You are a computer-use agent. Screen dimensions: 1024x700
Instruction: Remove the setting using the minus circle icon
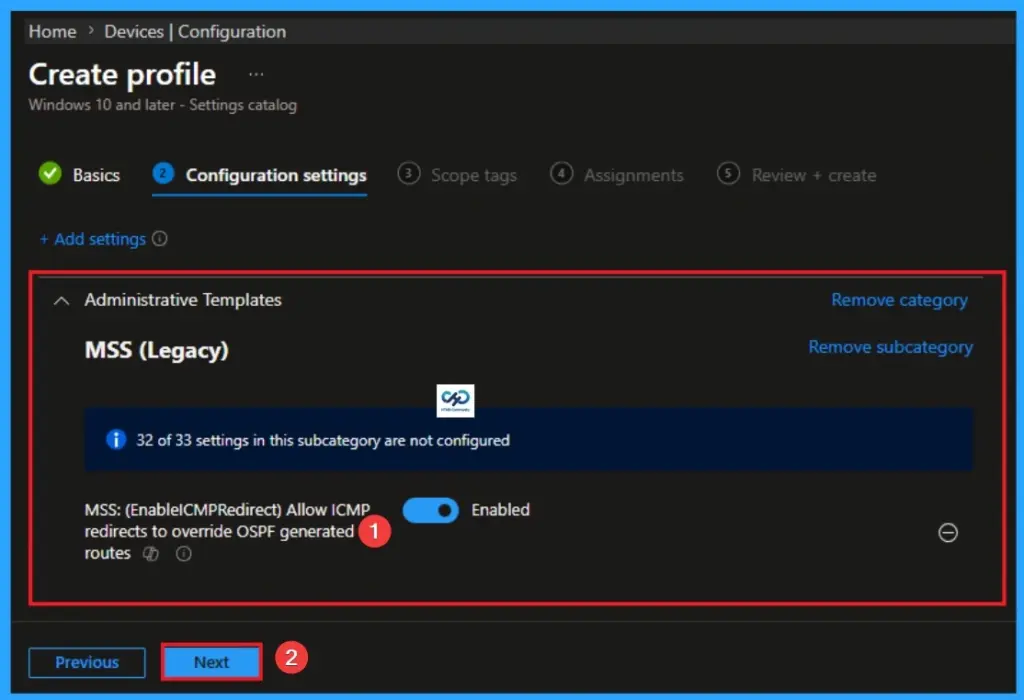(x=948, y=533)
